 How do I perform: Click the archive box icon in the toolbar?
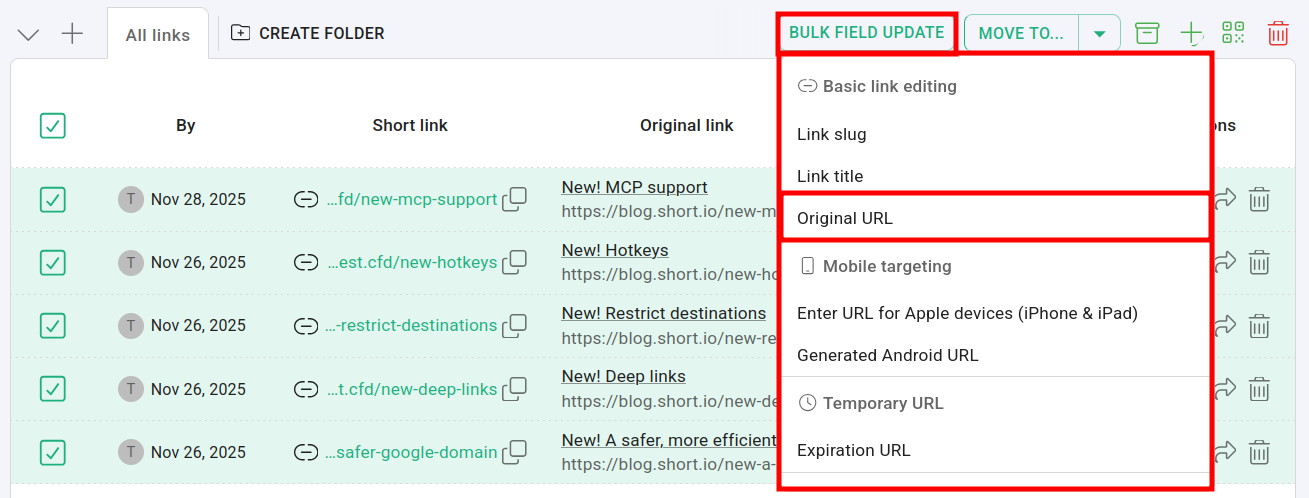1147,33
